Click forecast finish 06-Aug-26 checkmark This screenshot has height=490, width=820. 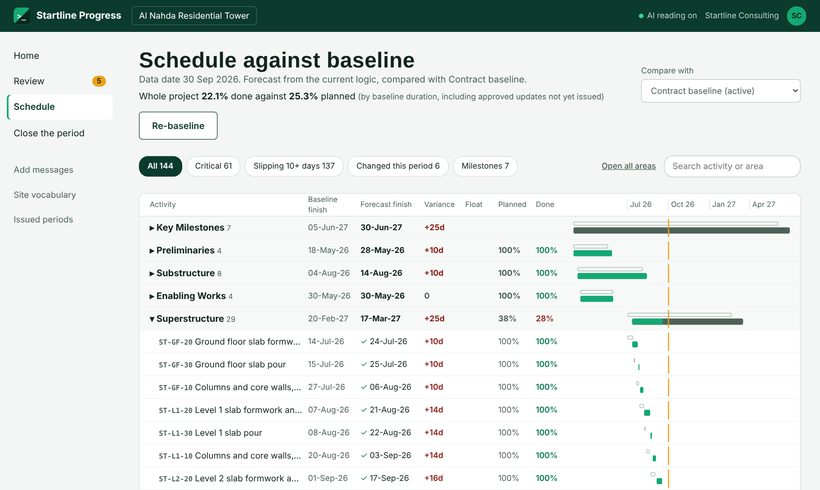coord(364,387)
